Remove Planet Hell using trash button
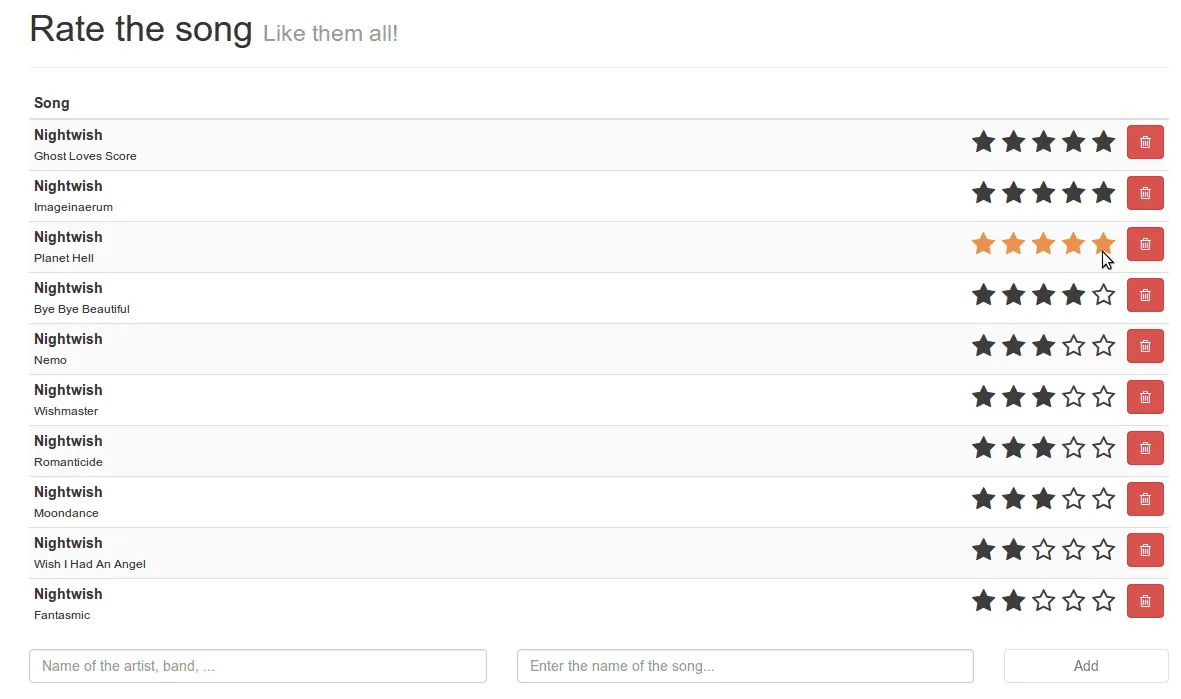This screenshot has height=699, width=1181. [1145, 244]
